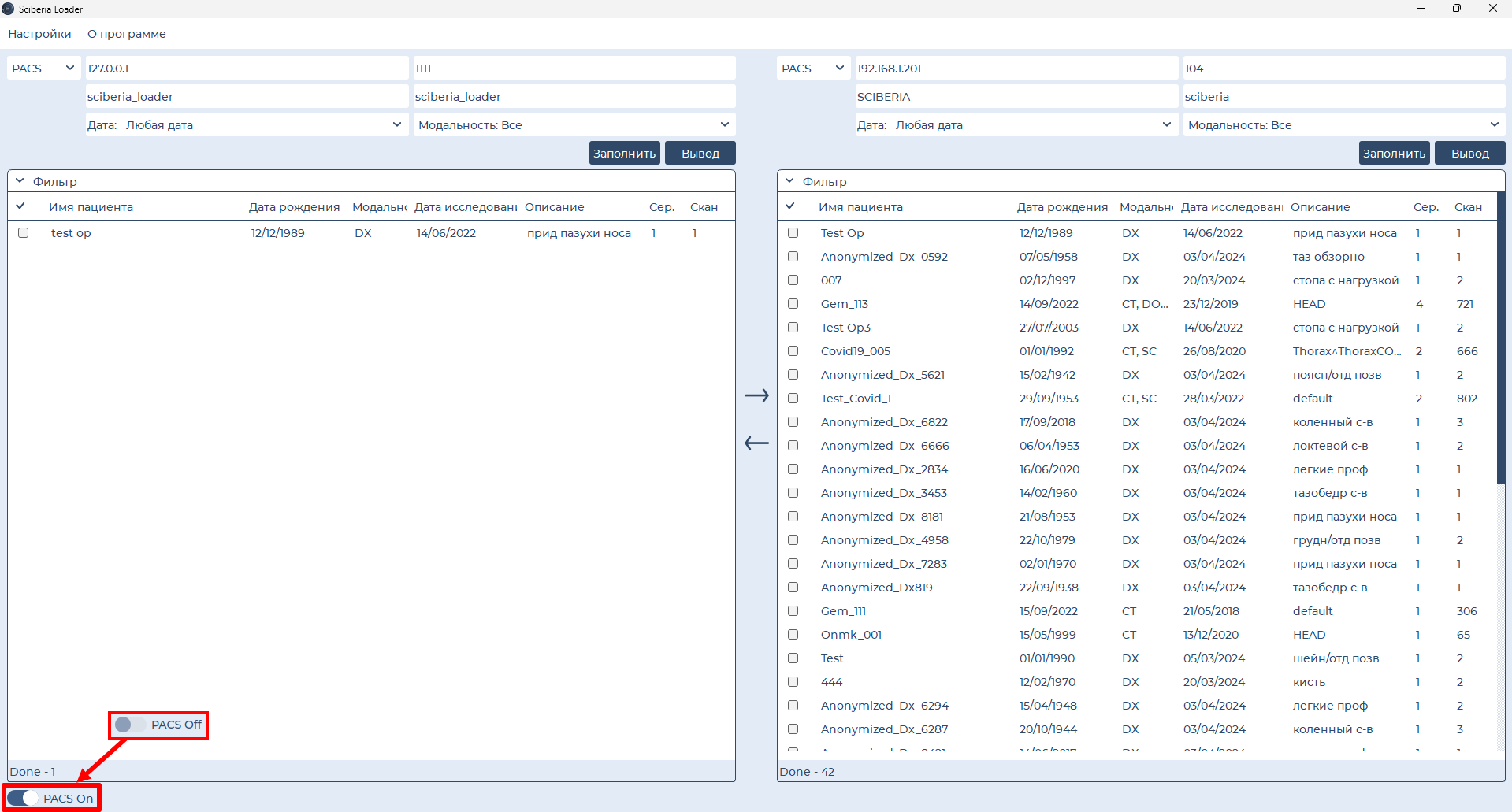Open the right PACS source dropdown

click(814, 69)
